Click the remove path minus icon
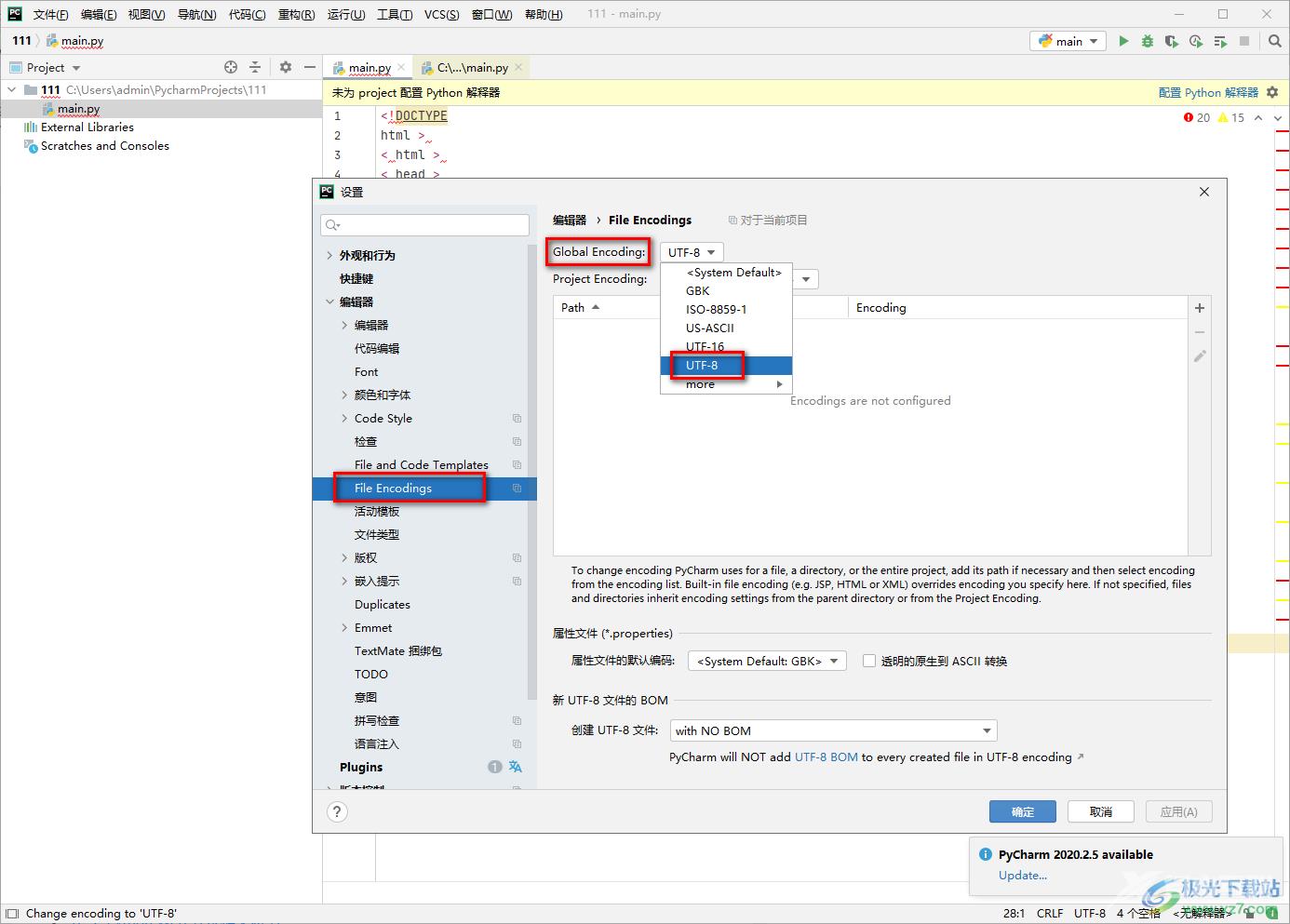 coord(1200,332)
